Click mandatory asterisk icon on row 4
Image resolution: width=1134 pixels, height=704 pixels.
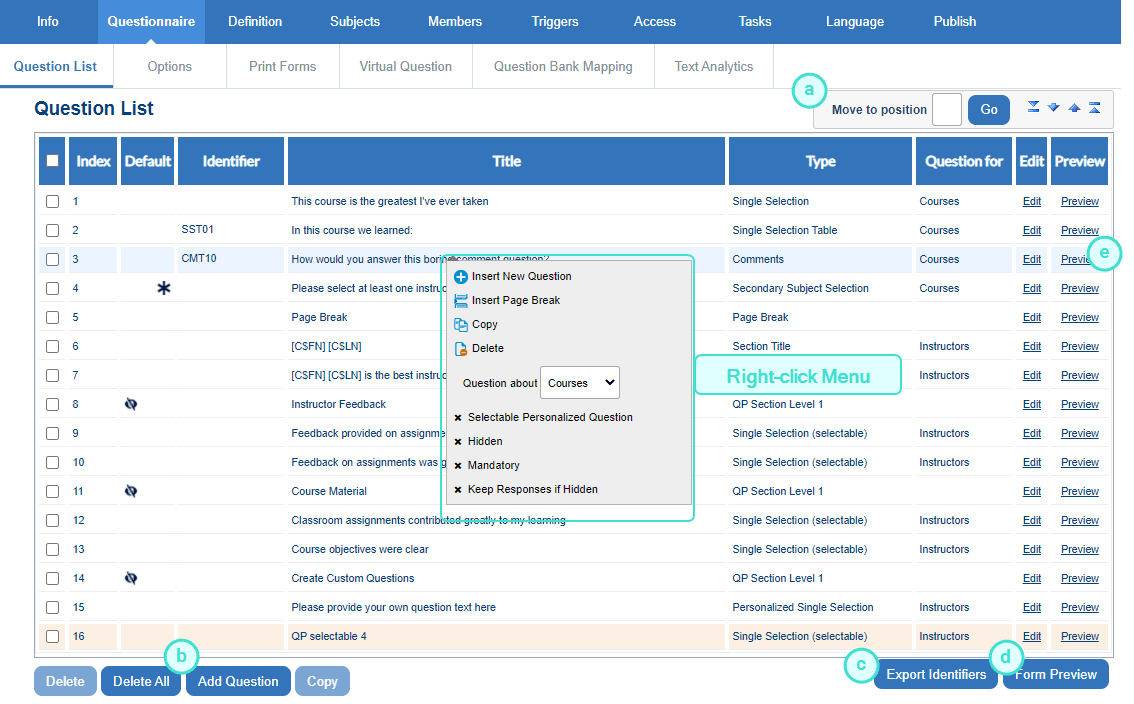point(164,288)
